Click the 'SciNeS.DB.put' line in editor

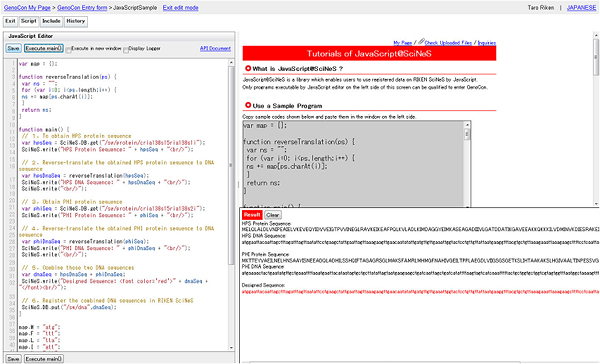69,307
